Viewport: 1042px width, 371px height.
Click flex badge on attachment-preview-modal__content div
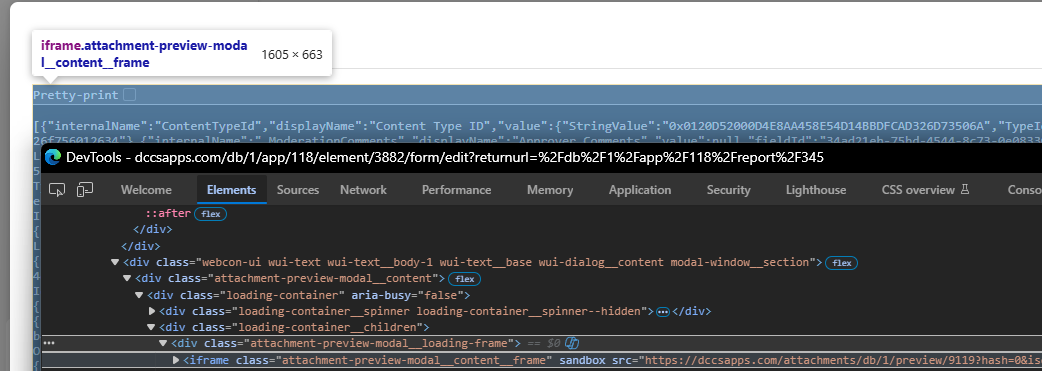click(x=465, y=279)
